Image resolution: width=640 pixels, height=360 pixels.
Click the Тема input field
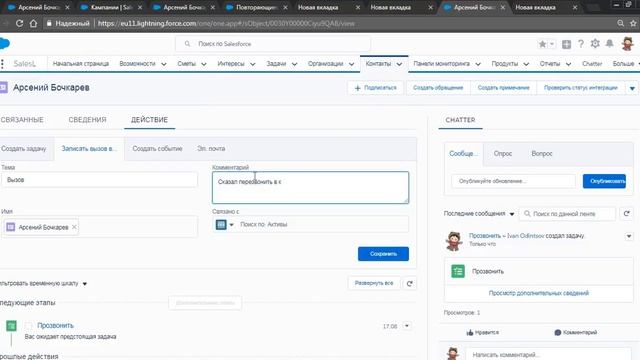point(99,180)
